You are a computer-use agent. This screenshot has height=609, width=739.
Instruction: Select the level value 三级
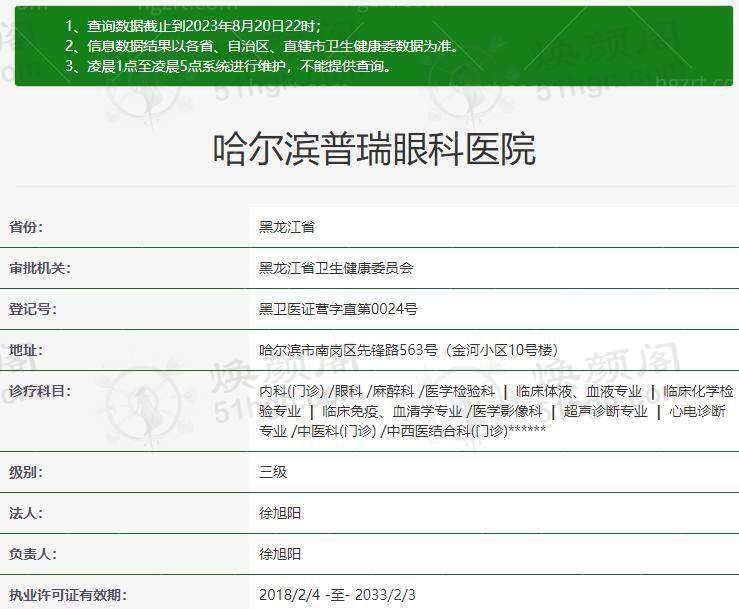tap(273, 472)
